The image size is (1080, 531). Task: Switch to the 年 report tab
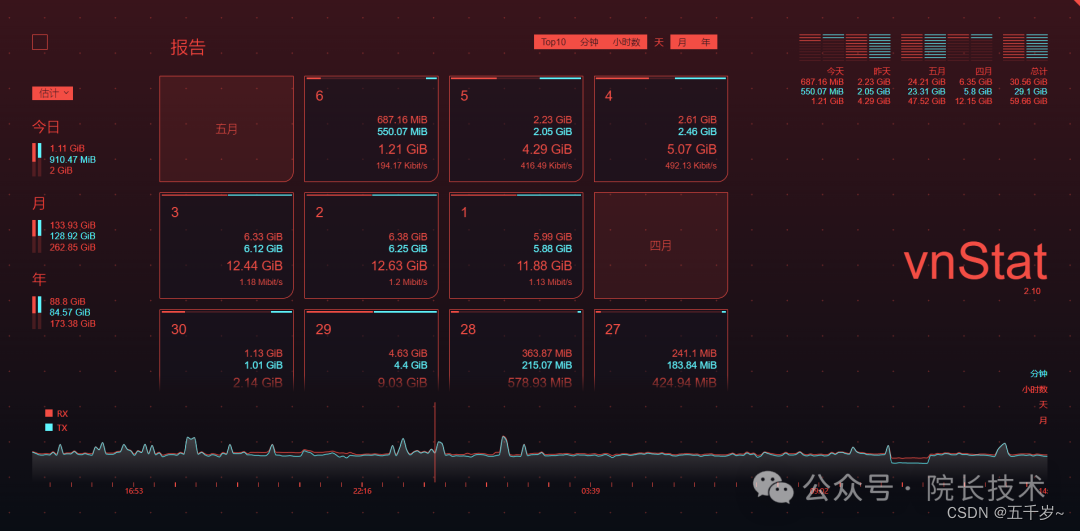point(706,43)
